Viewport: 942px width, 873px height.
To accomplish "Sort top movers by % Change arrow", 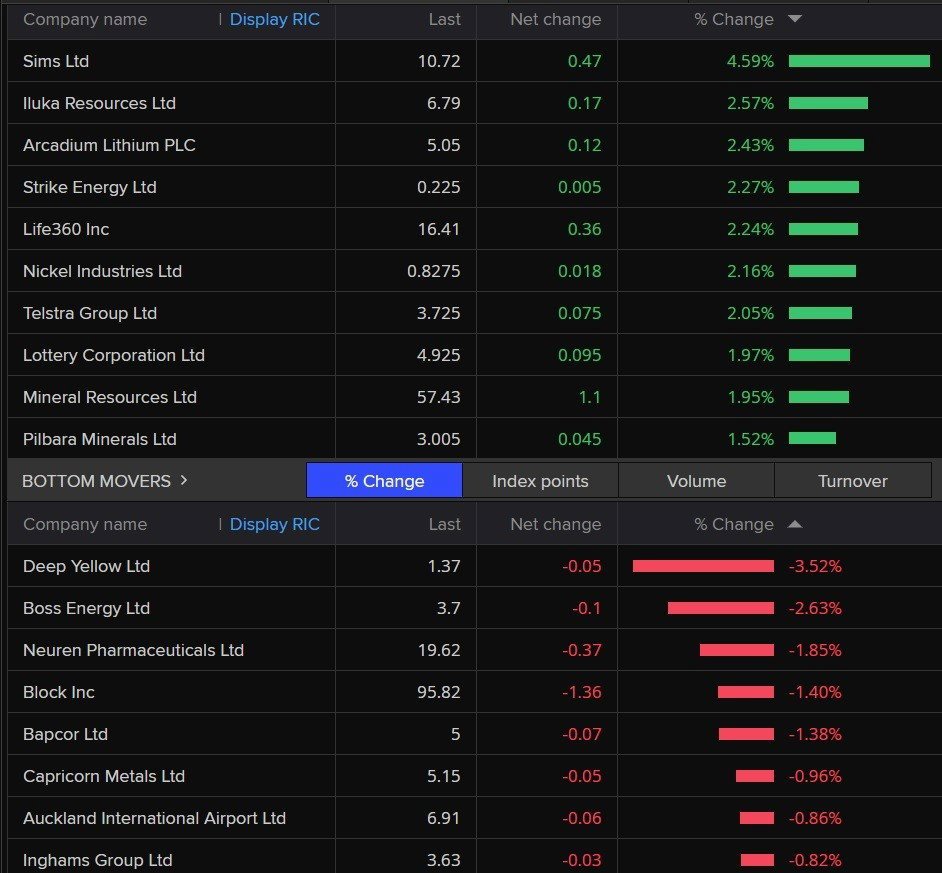I will [795, 19].
